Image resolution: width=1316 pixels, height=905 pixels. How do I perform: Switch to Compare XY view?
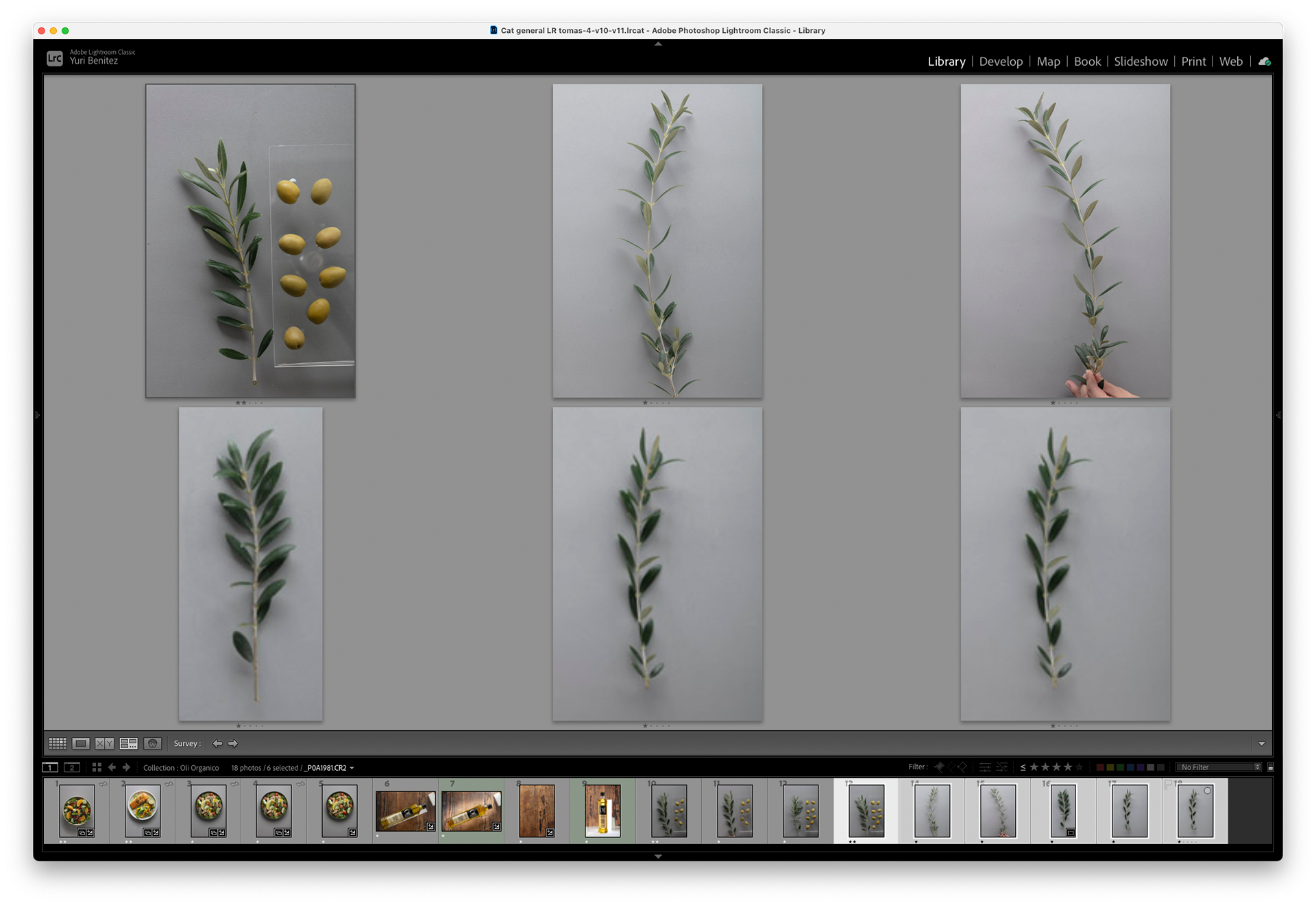104,743
